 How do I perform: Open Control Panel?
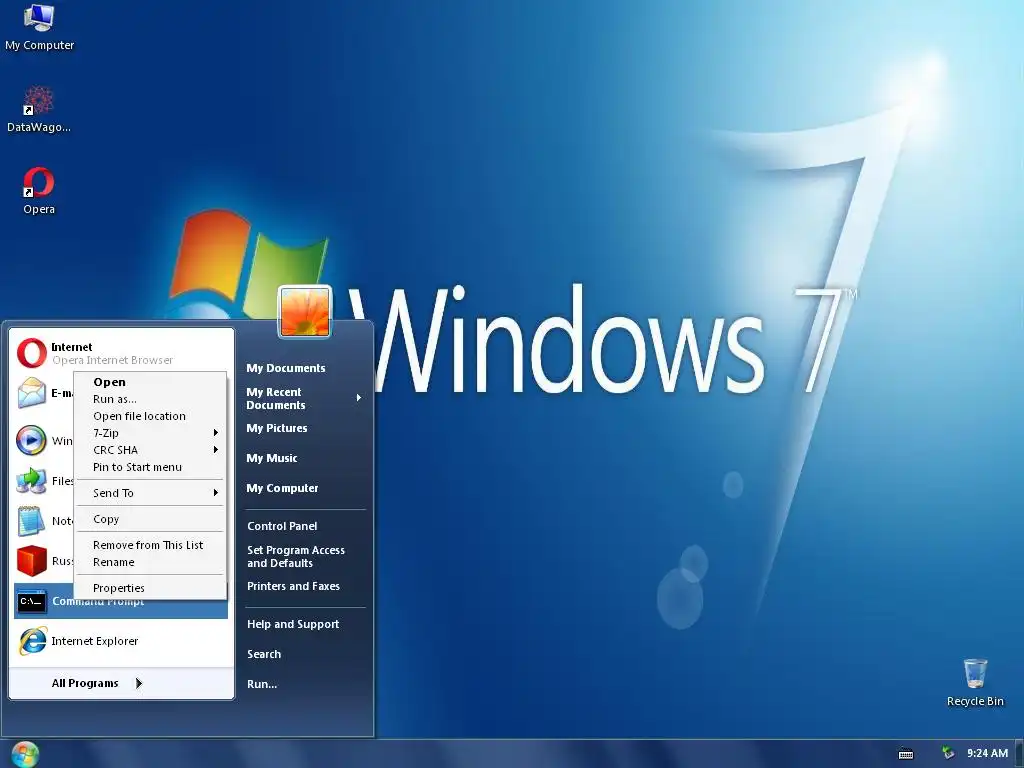point(282,526)
